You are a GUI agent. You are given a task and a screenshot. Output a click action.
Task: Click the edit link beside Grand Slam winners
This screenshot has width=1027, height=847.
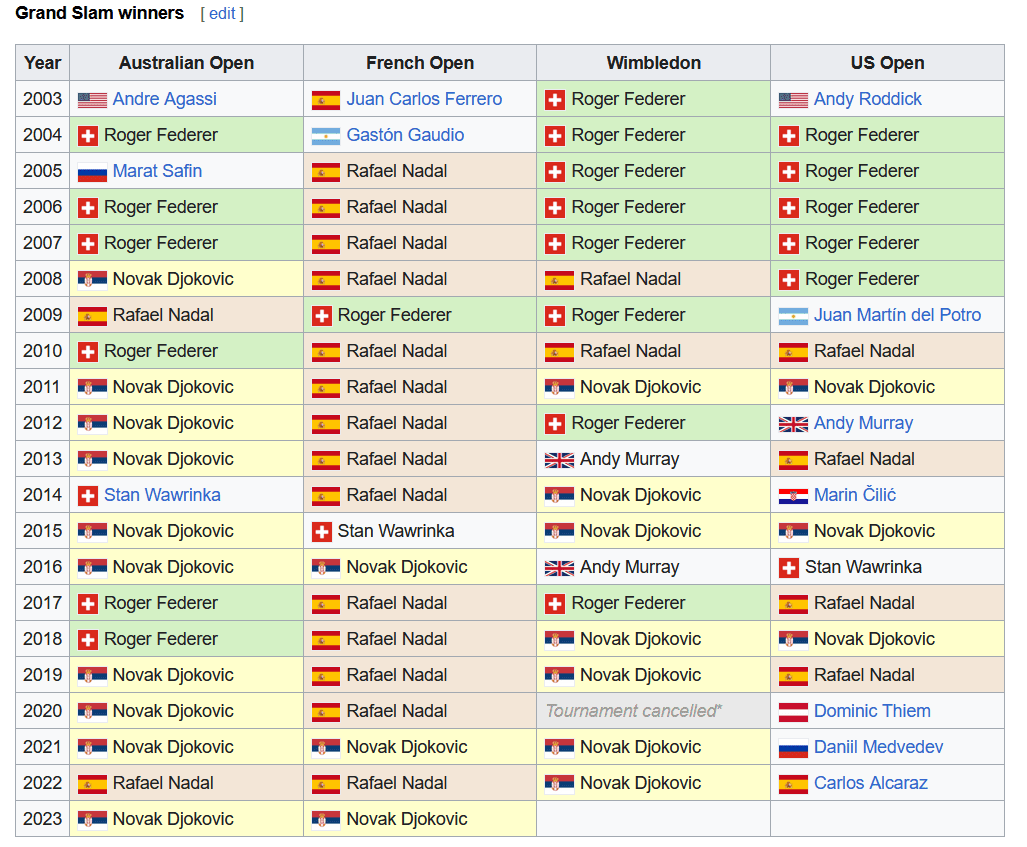(222, 13)
